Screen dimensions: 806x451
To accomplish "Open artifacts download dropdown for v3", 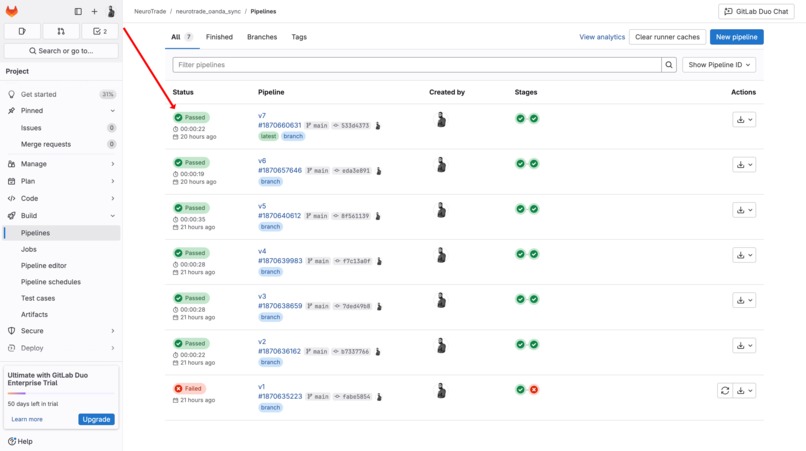I will pyautogui.click(x=744, y=300).
